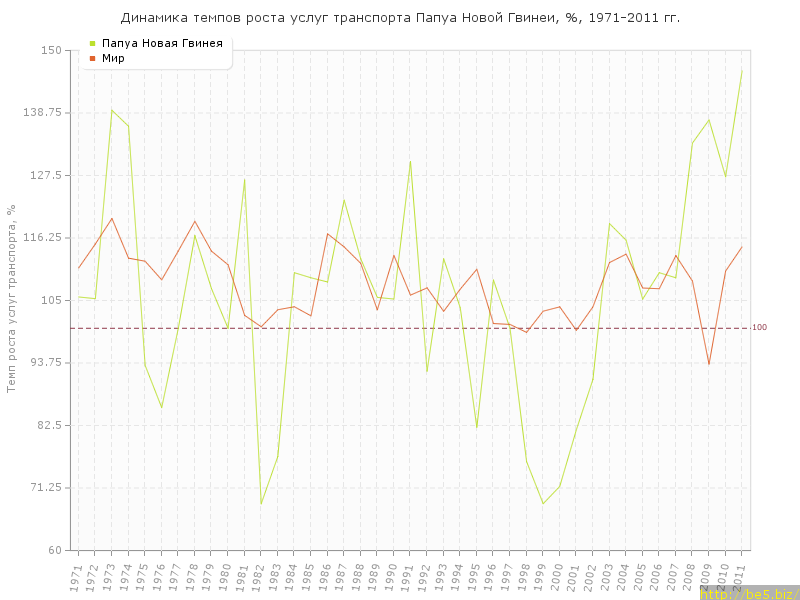Click the green Папуа Новая Гвинея legend marker

click(x=93, y=43)
